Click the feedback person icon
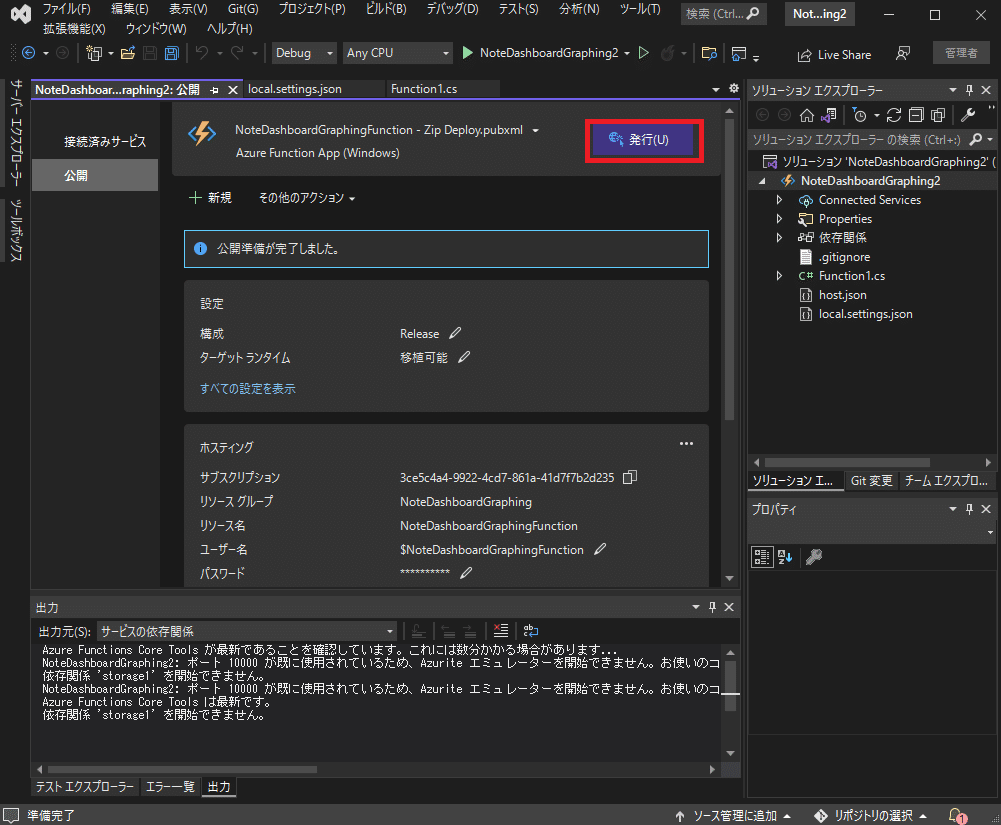This screenshot has width=1001, height=825. coord(903,54)
